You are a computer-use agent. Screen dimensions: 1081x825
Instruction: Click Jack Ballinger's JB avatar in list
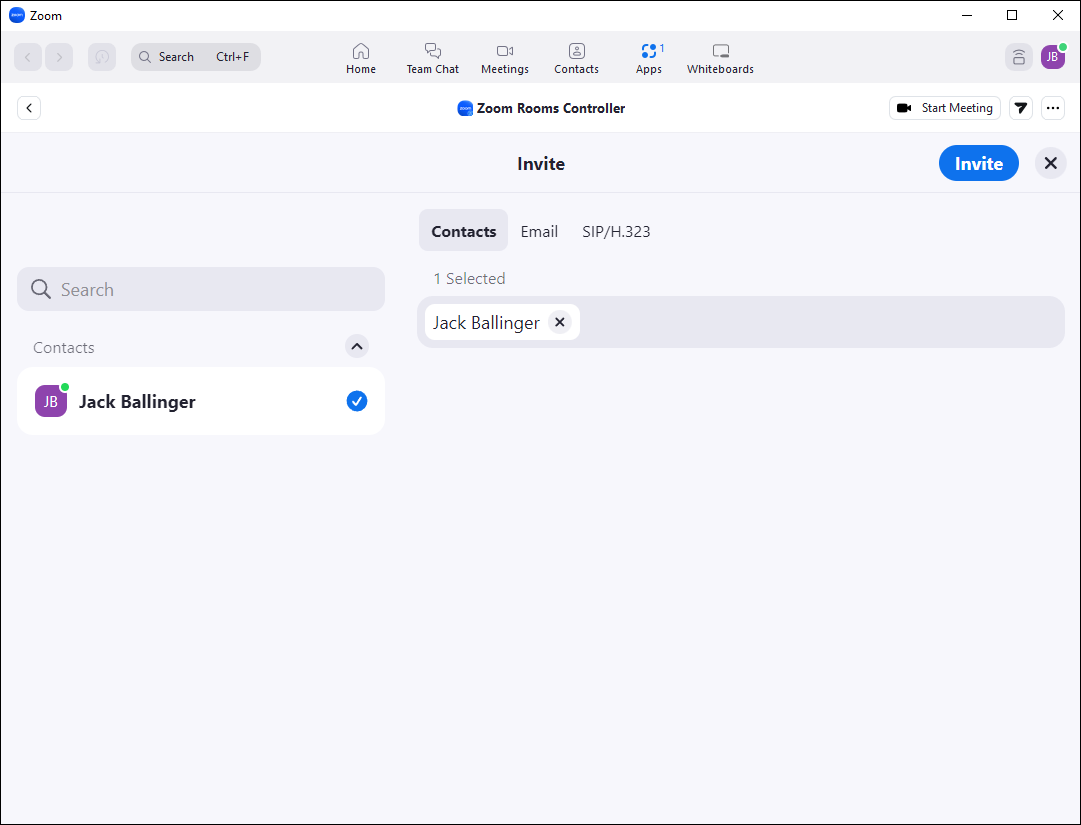click(51, 401)
